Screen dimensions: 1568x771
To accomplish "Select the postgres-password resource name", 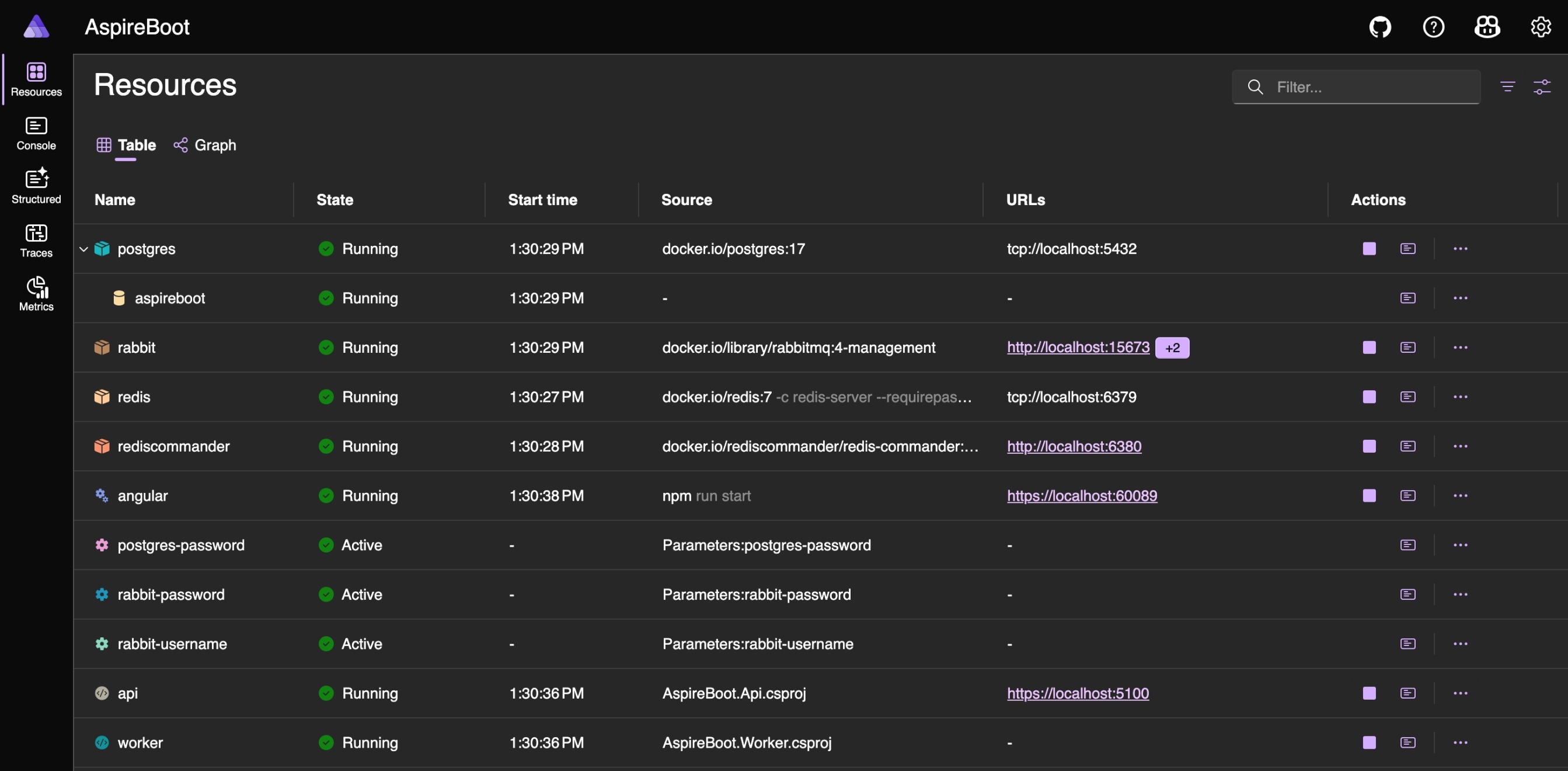I will point(181,545).
